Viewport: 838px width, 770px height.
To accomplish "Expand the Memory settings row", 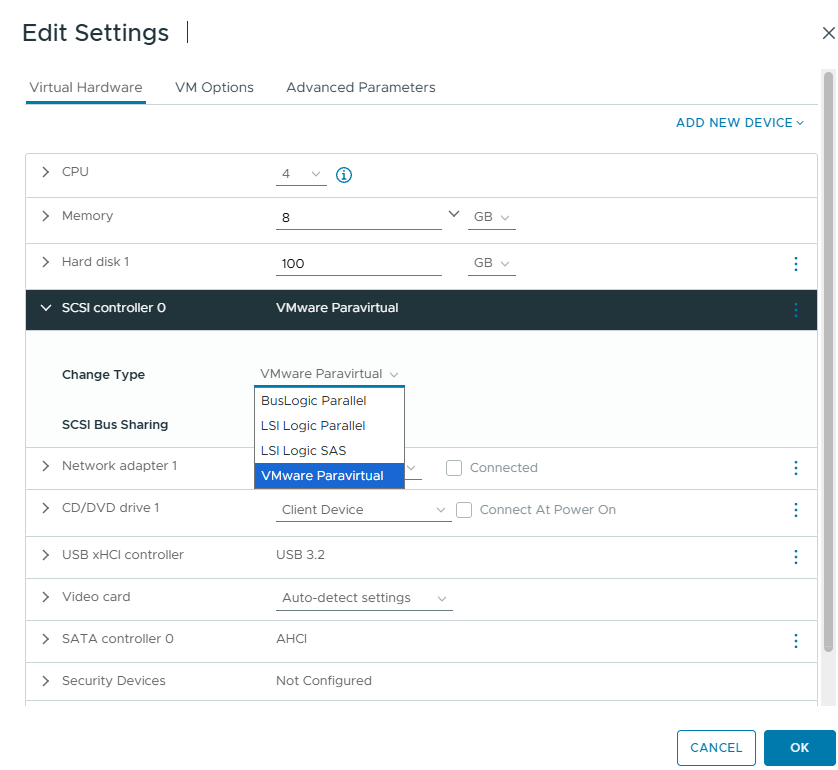I will 45,216.
